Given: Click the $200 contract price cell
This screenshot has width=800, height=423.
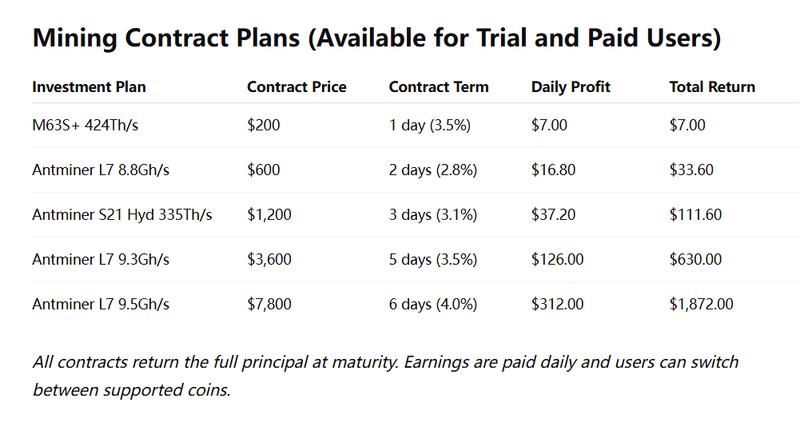Looking at the screenshot, I should coord(265,125).
